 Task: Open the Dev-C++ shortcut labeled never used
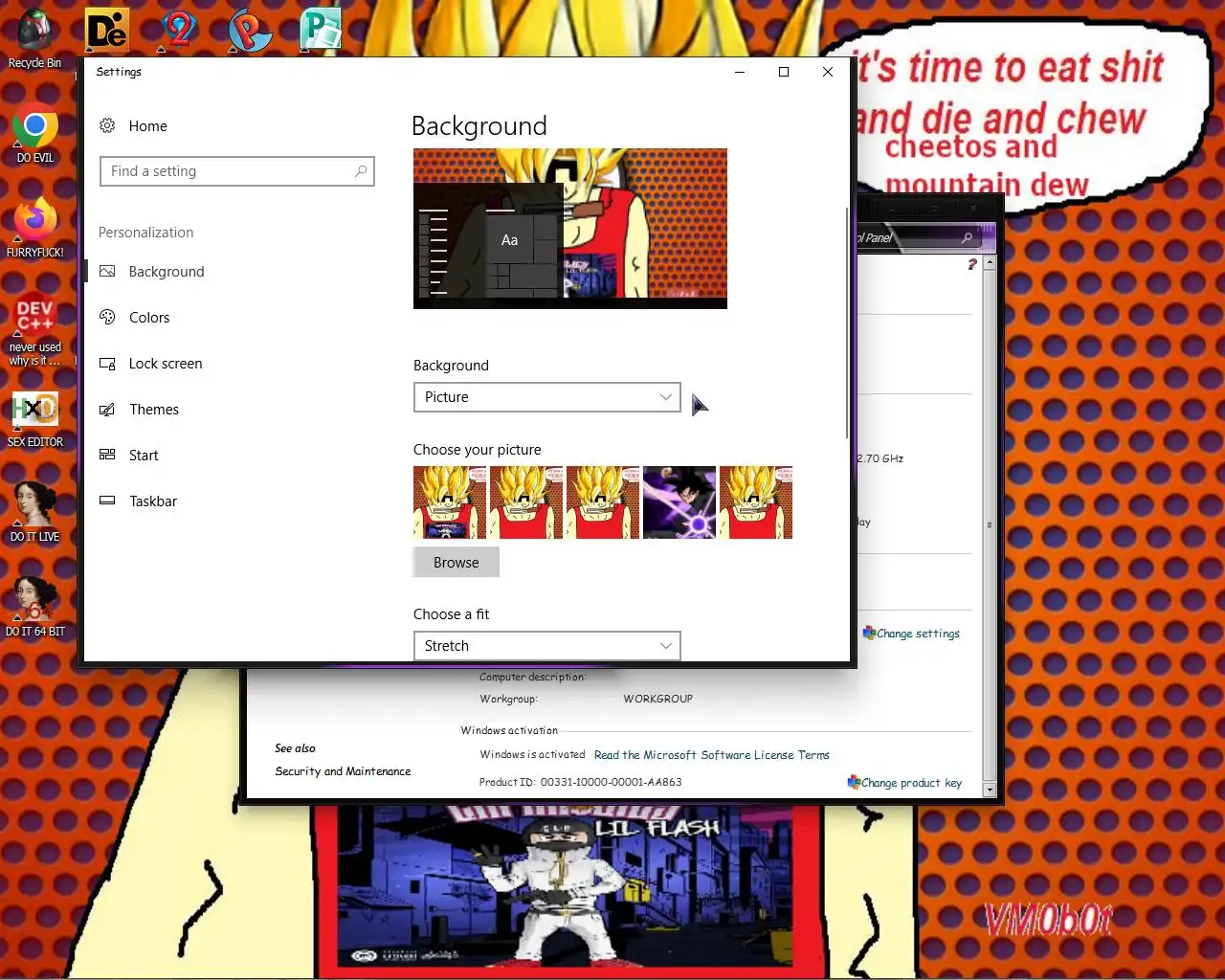tap(34, 330)
